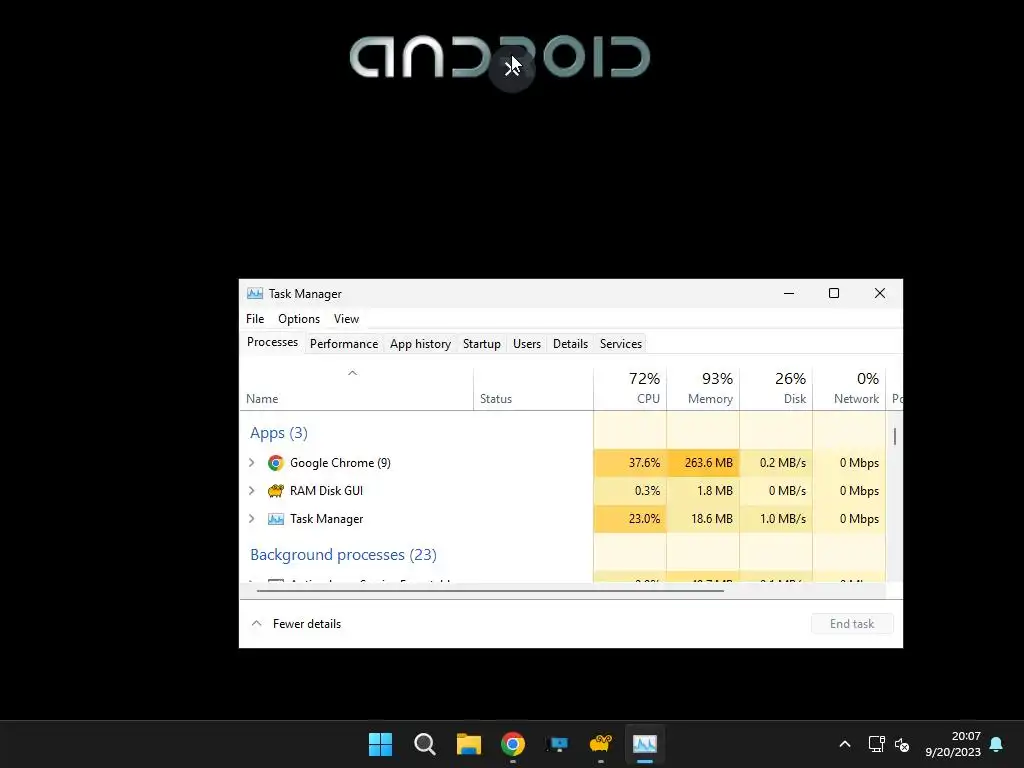Sort by the Network column header
1024x768 pixels.
pos(850,388)
